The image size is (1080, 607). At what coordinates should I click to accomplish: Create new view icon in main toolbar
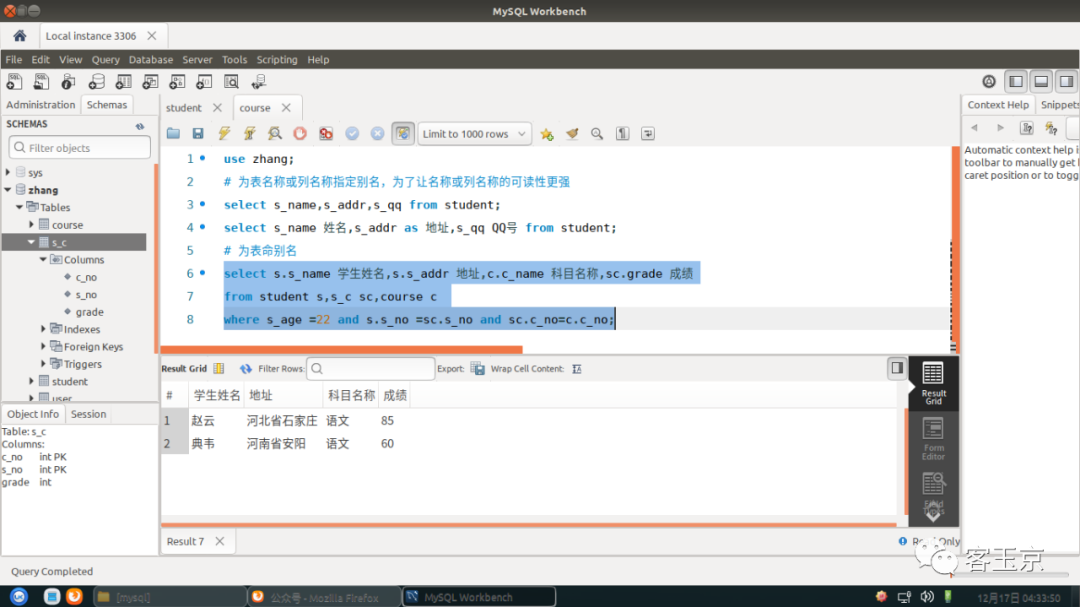click(150, 82)
